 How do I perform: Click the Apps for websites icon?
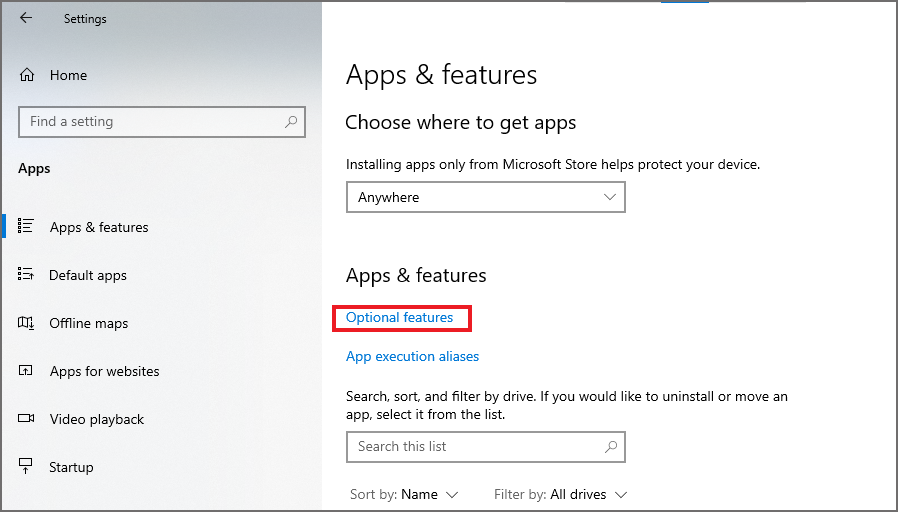pos(27,371)
